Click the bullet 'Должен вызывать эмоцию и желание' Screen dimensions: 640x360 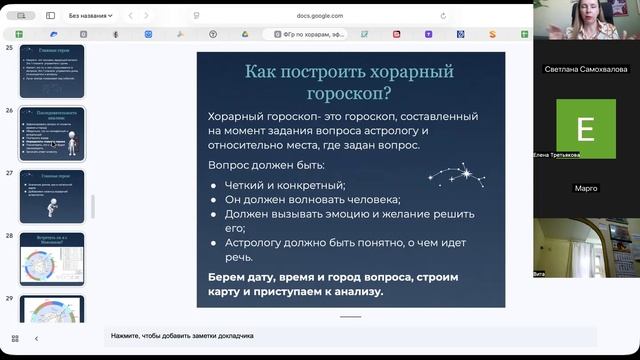tap(349, 221)
